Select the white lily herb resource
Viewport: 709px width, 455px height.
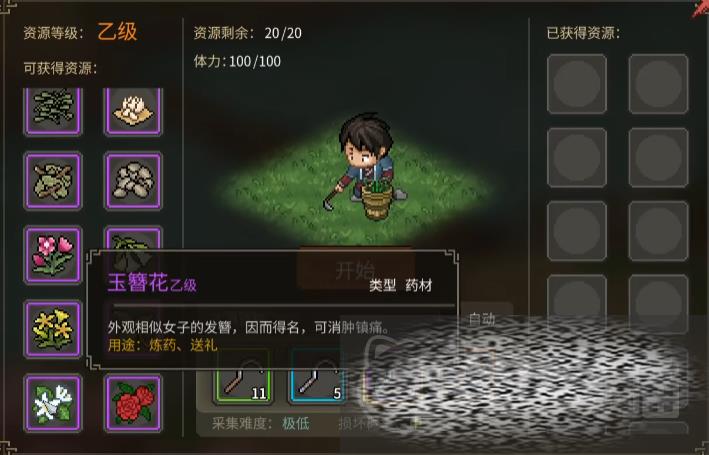[53, 403]
